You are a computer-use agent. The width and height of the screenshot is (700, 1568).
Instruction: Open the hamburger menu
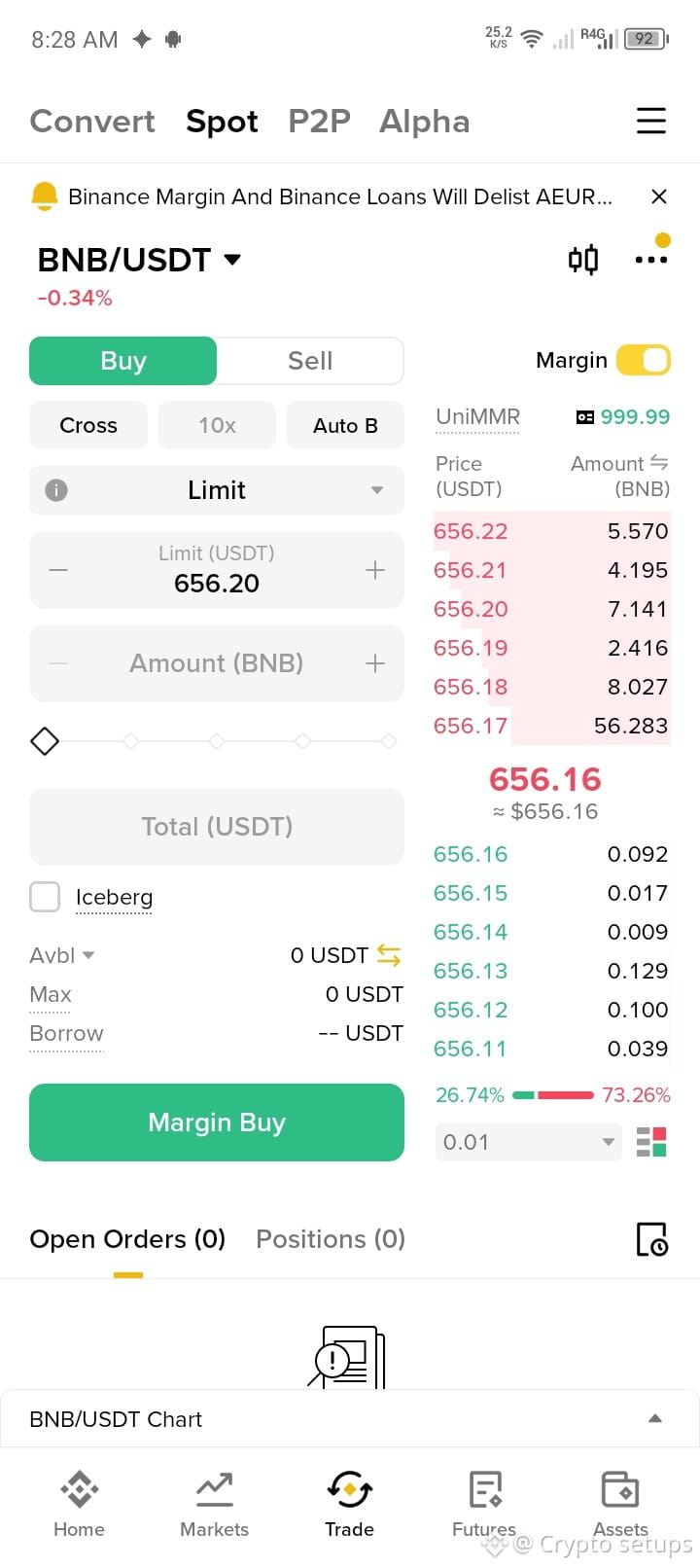[x=651, y=121]
